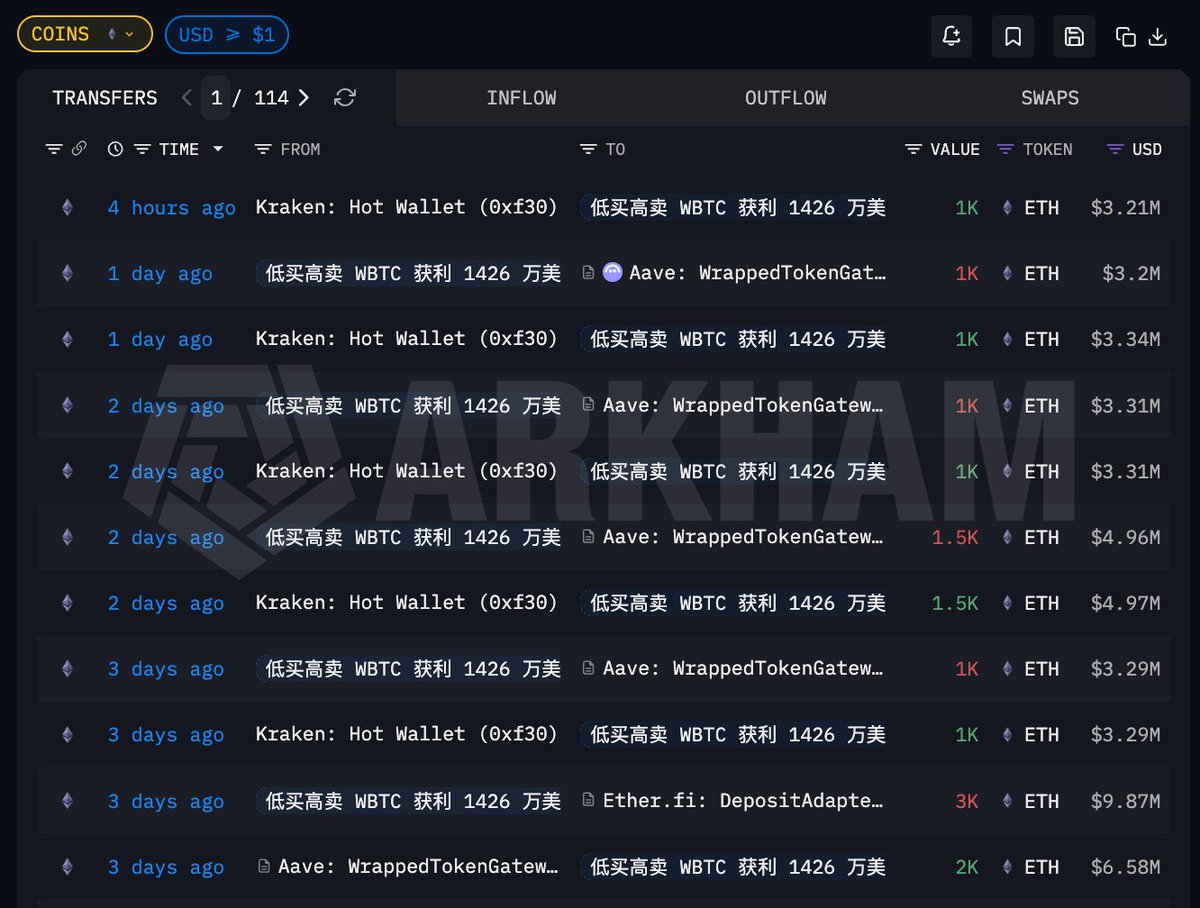This screenshot has width=1200, height=908.
Task: Click ETH token icon in the $4.96M row
Action: [x=1009, y=537]
